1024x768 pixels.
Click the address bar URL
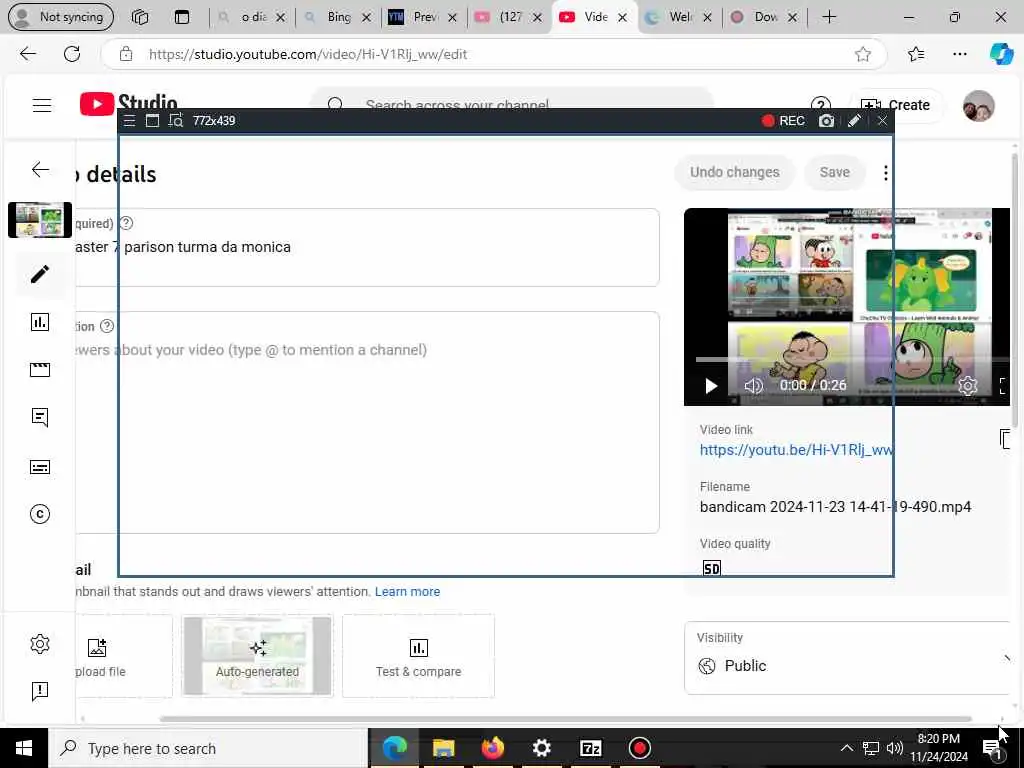pos(308,54)
